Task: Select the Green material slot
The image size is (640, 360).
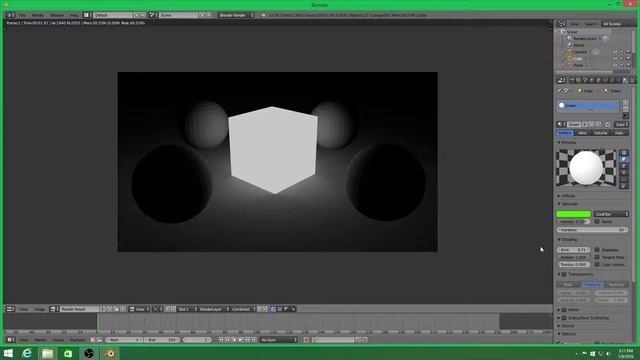Action: pyautogui.click(x=588, y=105)
